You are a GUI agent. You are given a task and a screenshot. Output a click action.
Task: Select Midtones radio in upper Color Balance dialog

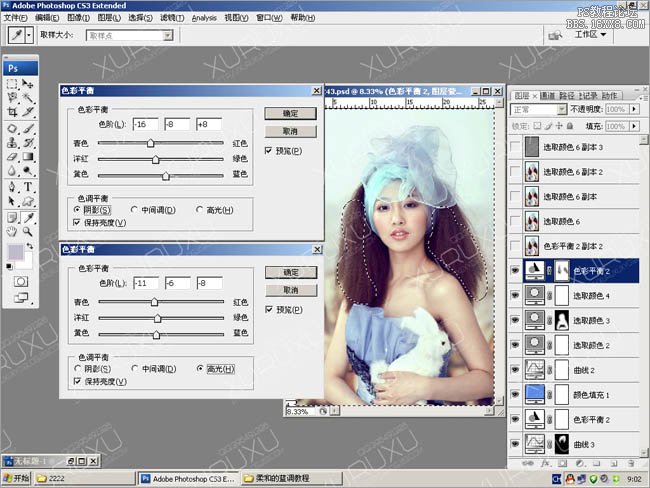[x=134, y=210]
